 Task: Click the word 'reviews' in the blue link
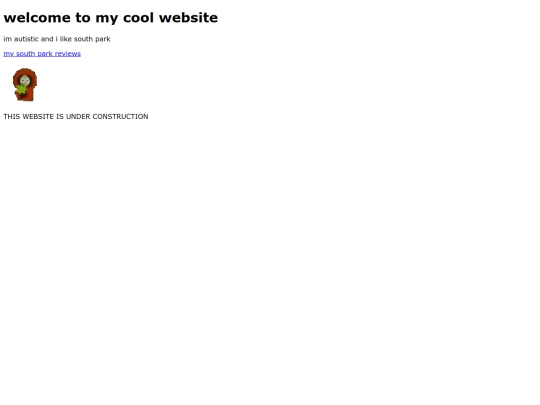click(x=68, y=54)
